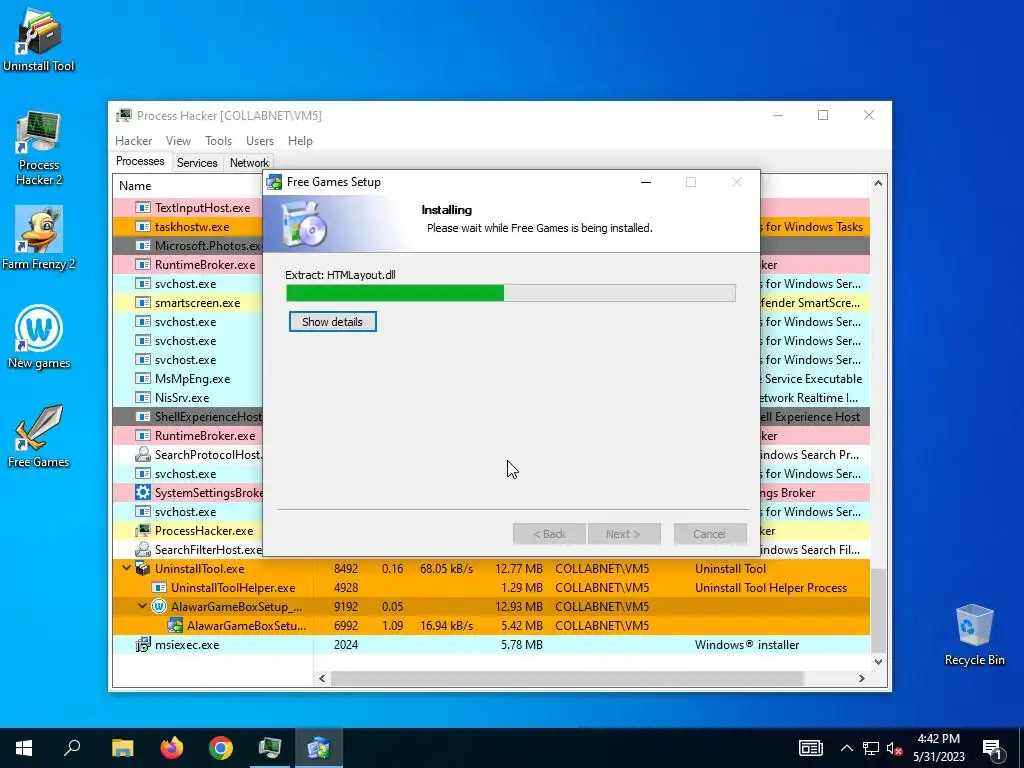Switch to the Network tab

[249, 163]
